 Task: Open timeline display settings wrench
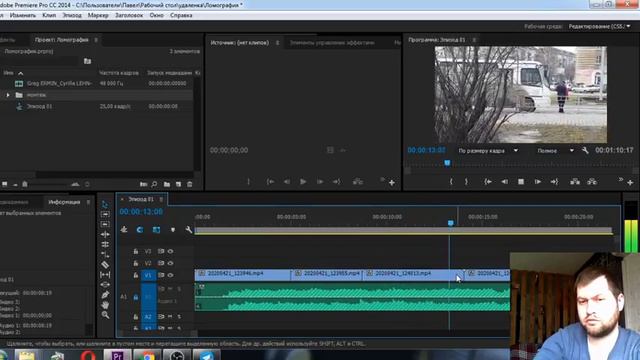coord(189,230)
